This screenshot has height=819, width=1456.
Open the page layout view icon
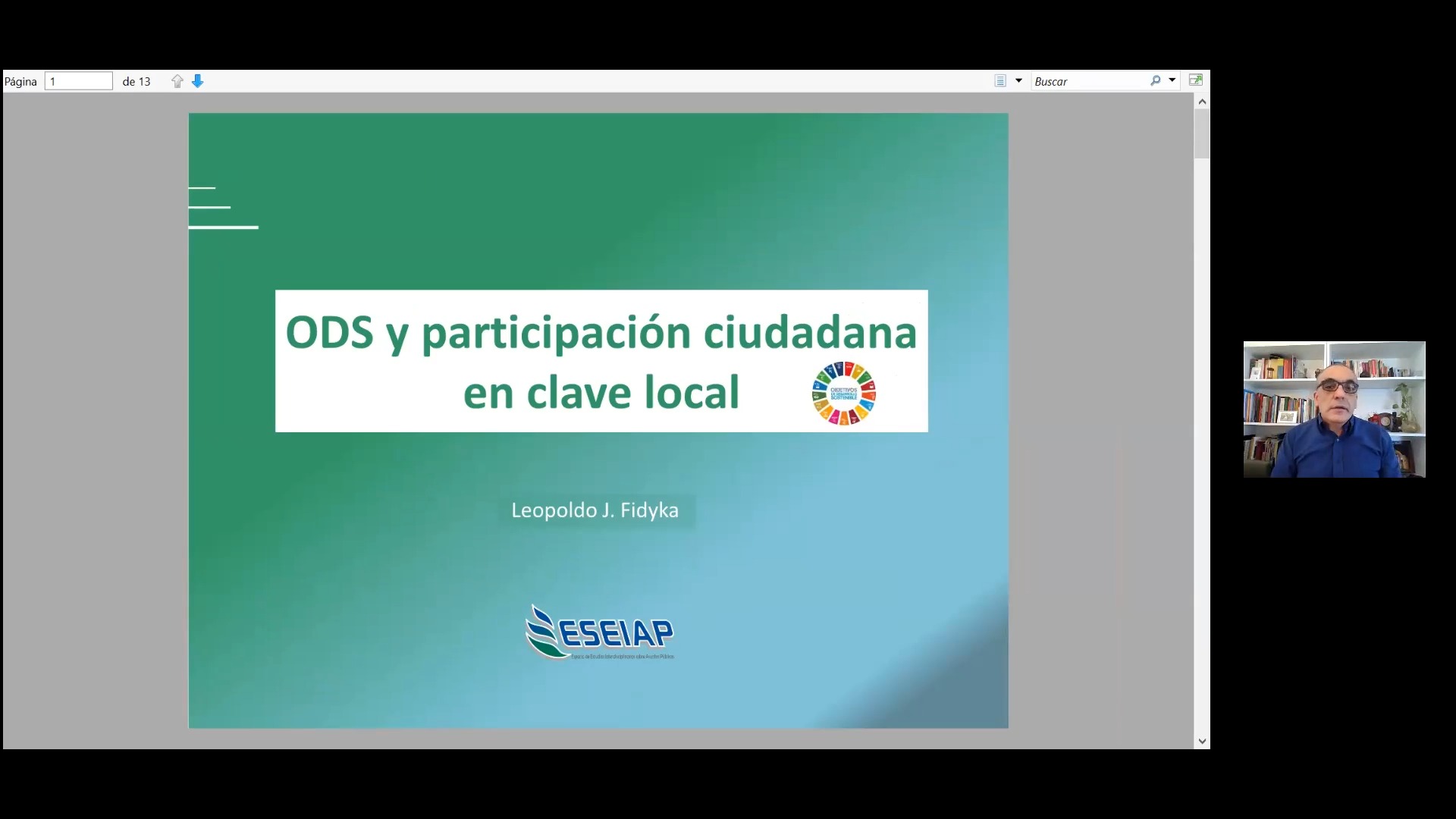coord(1000,81)
